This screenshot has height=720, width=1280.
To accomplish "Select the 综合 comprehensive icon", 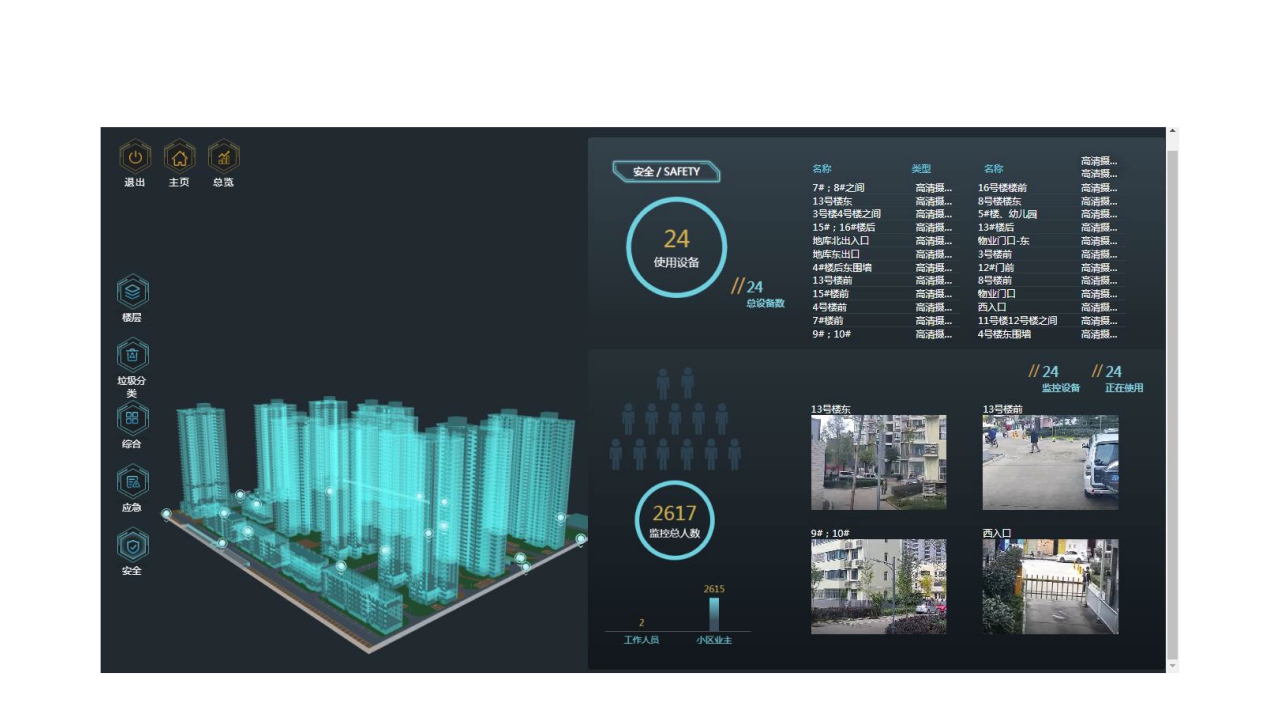I will pyautogui.click(x=133, y=418).
